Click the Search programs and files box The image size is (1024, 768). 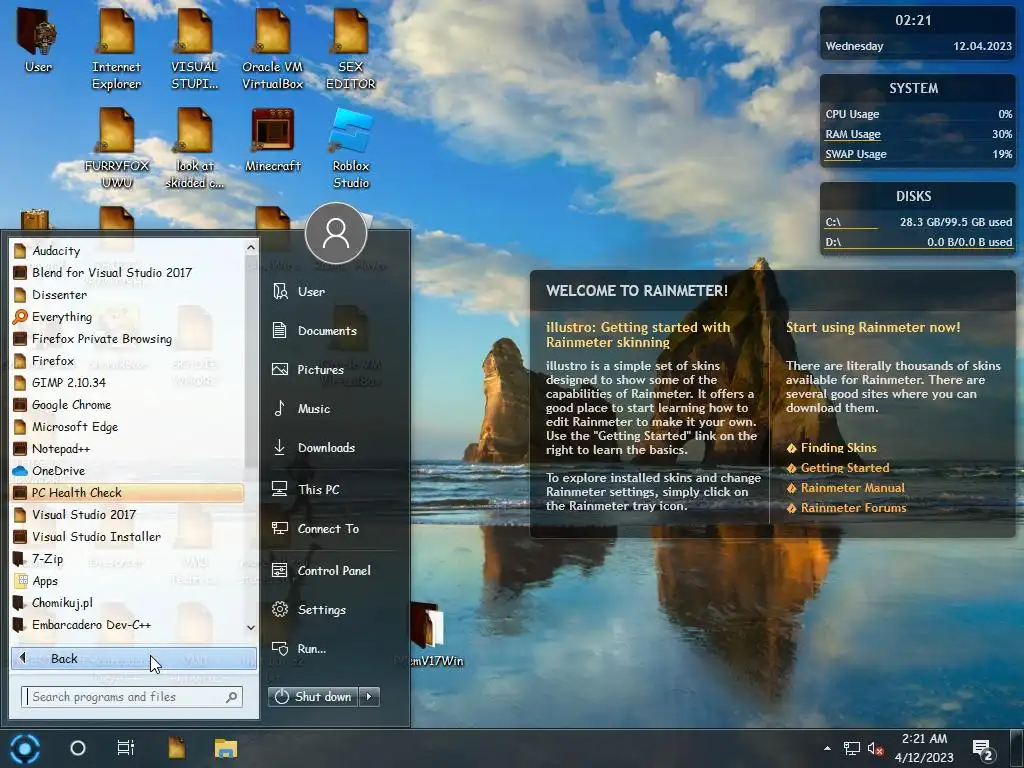131,697
